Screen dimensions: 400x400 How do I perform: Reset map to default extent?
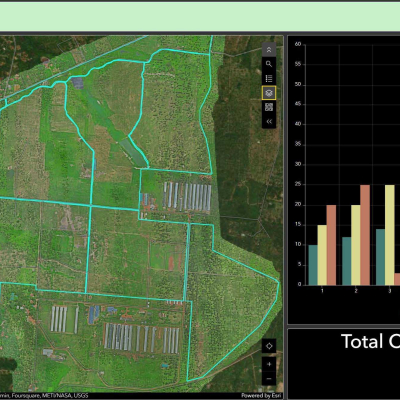tap(269, 346)
